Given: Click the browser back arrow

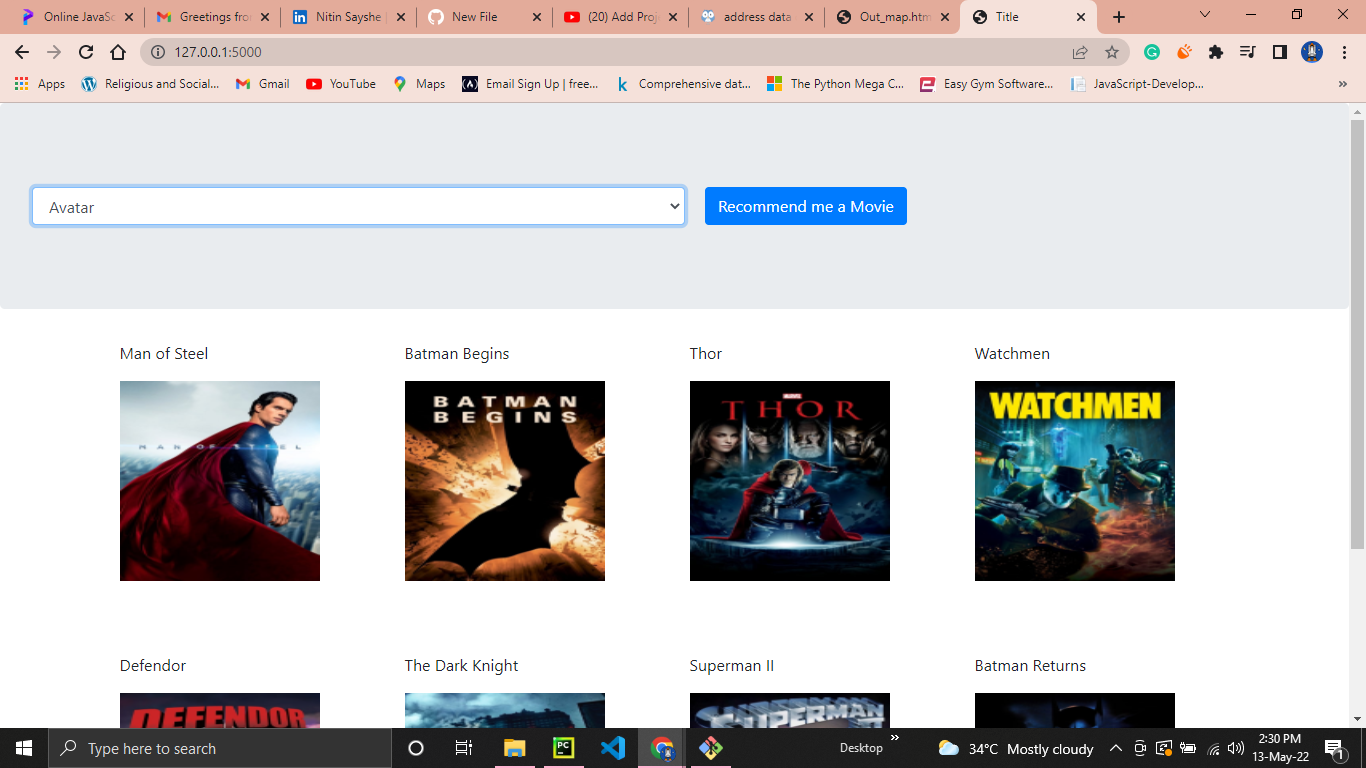Looking at the screenshot, I should click(22, 52).
